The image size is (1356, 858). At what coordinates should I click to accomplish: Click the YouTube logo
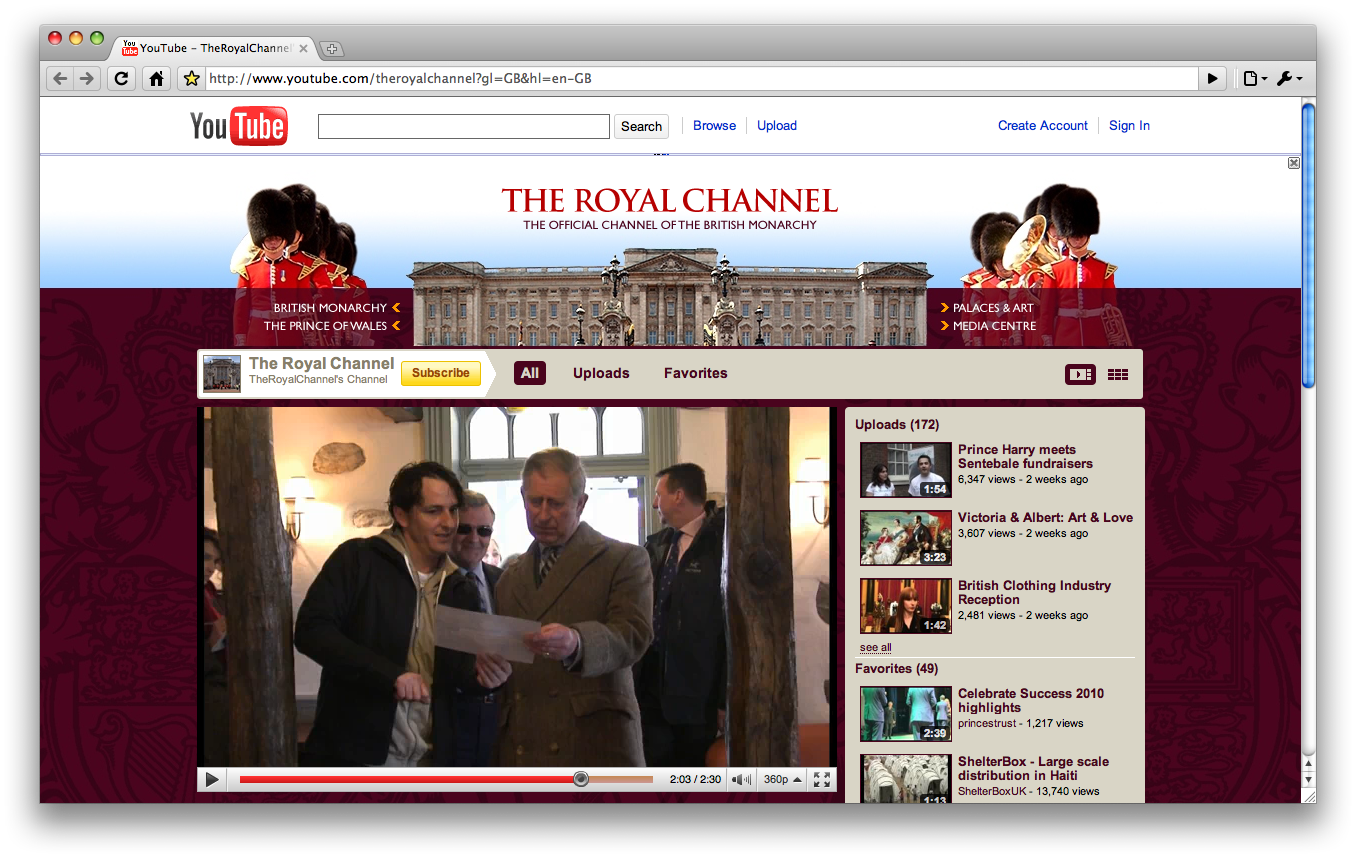click(239, 126)
